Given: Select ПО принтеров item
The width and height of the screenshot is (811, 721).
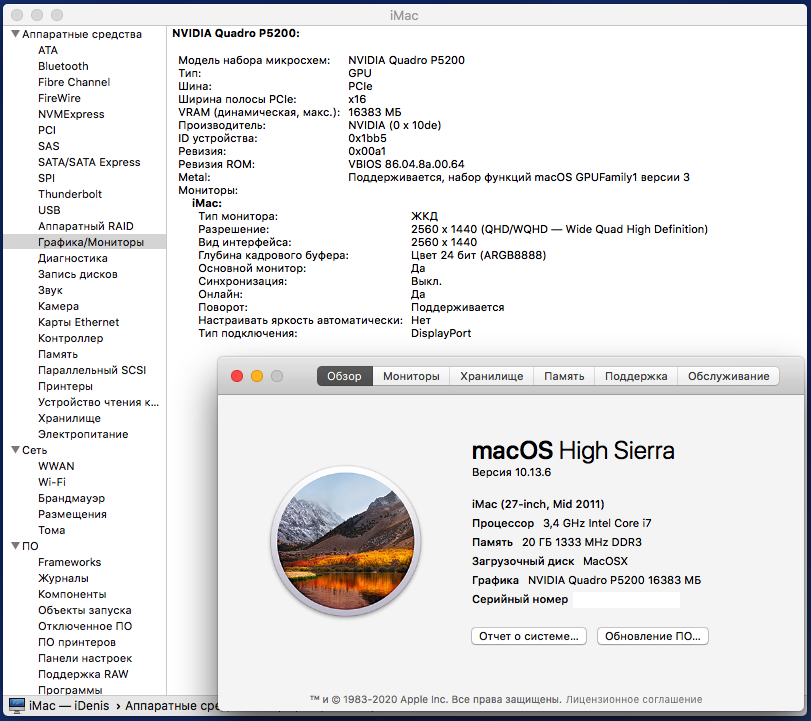Looking at the screenshot, I should [x=77, y=642].
